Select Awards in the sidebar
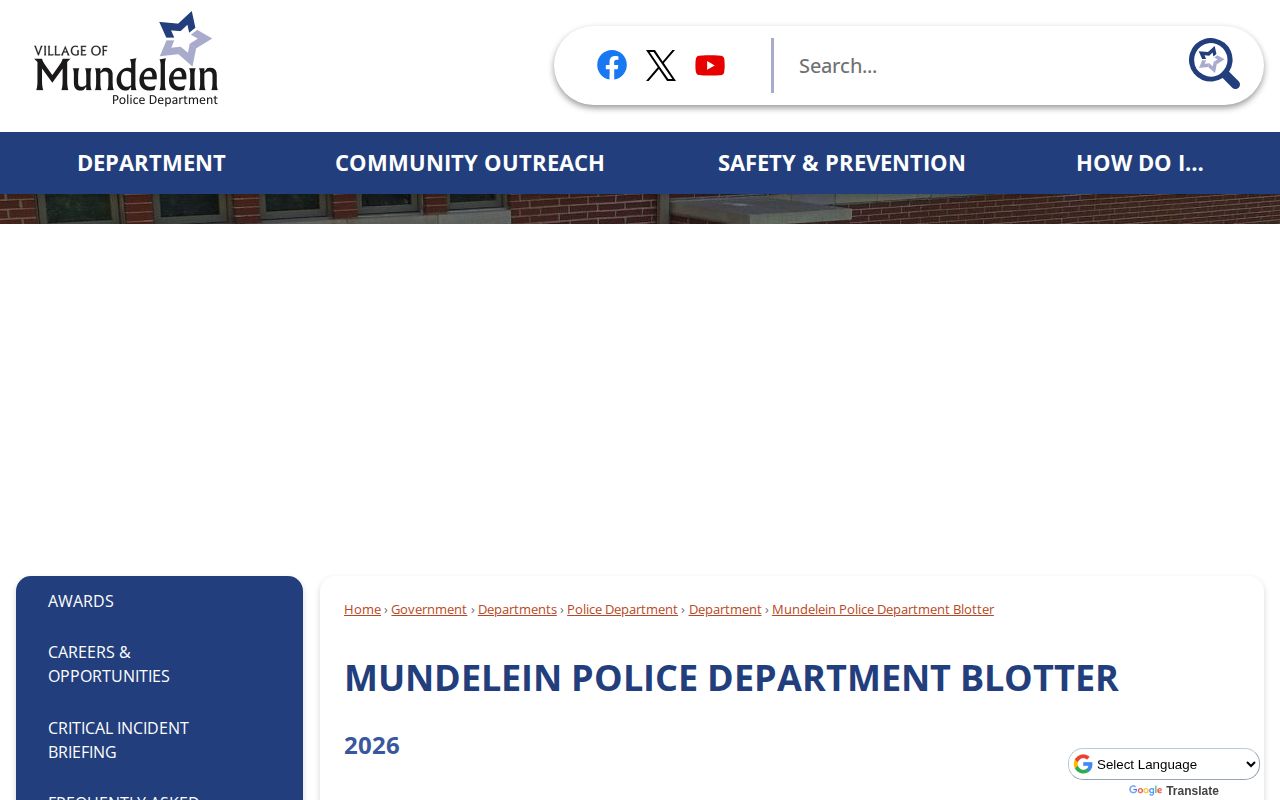 coord(81,601)
